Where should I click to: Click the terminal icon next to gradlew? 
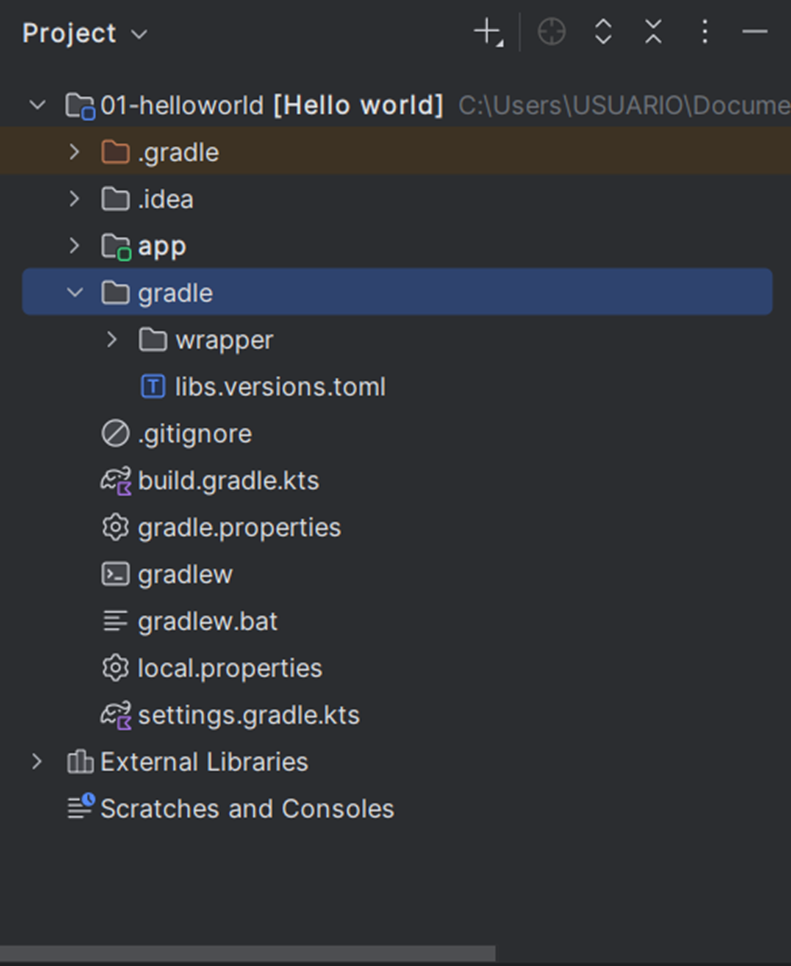pos(115,574)
